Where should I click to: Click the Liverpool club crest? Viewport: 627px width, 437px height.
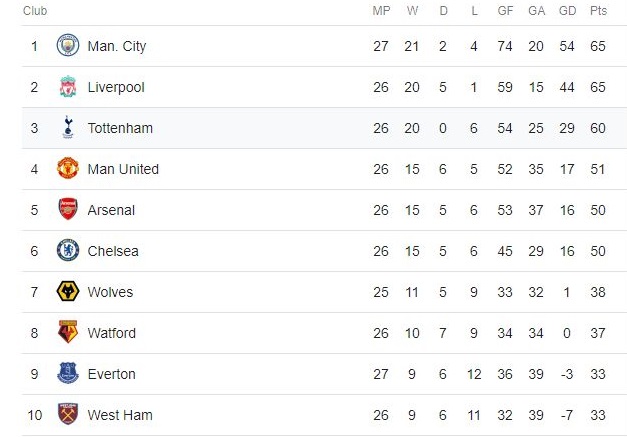(68, 87)
